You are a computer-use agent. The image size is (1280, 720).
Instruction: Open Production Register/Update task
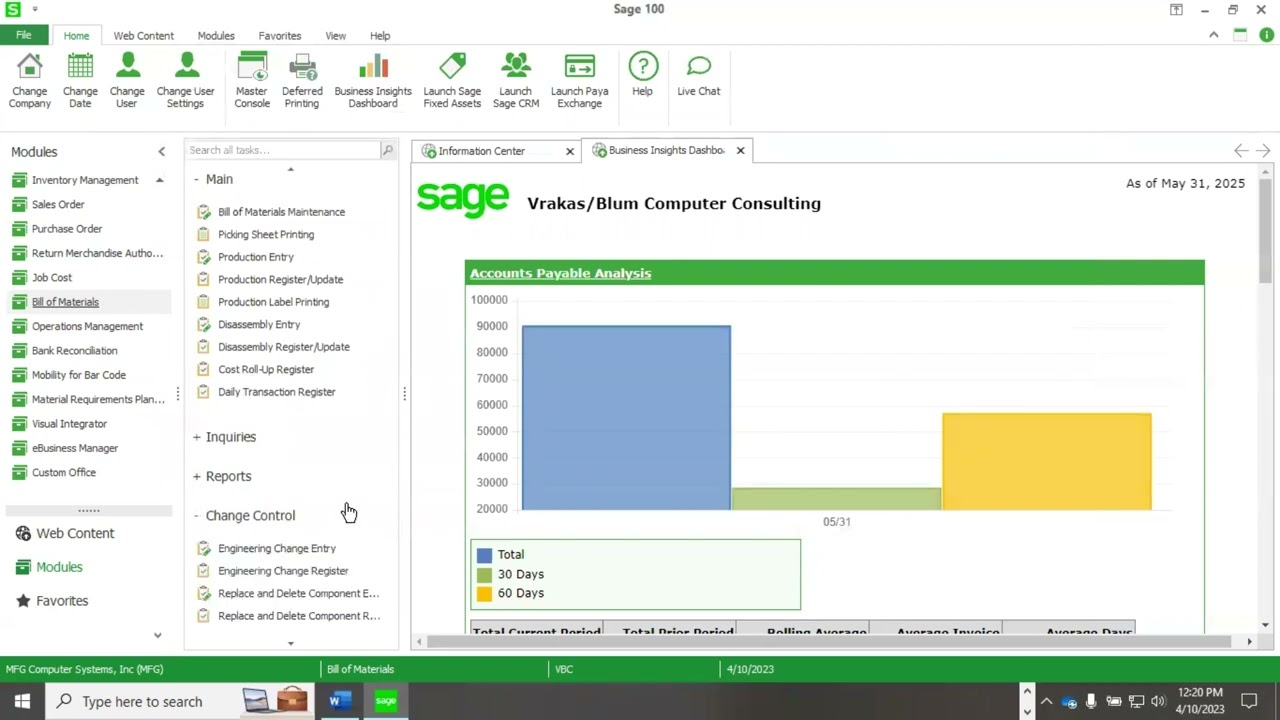[280, 279]
